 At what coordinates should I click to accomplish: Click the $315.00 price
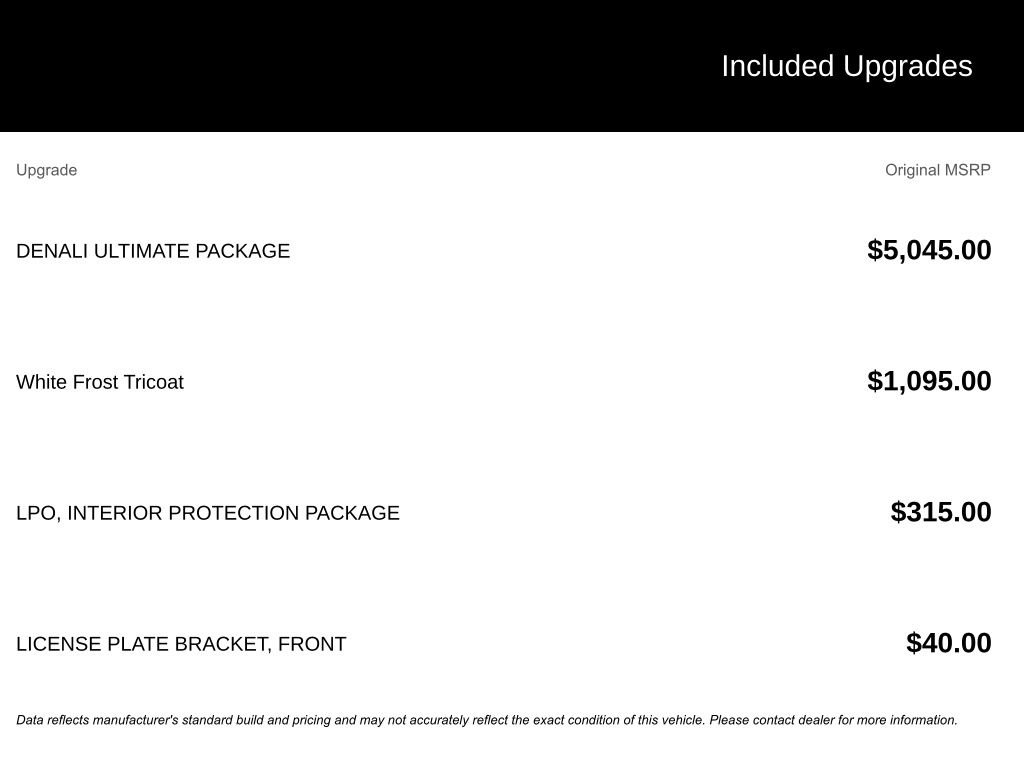tap(941, 512)
